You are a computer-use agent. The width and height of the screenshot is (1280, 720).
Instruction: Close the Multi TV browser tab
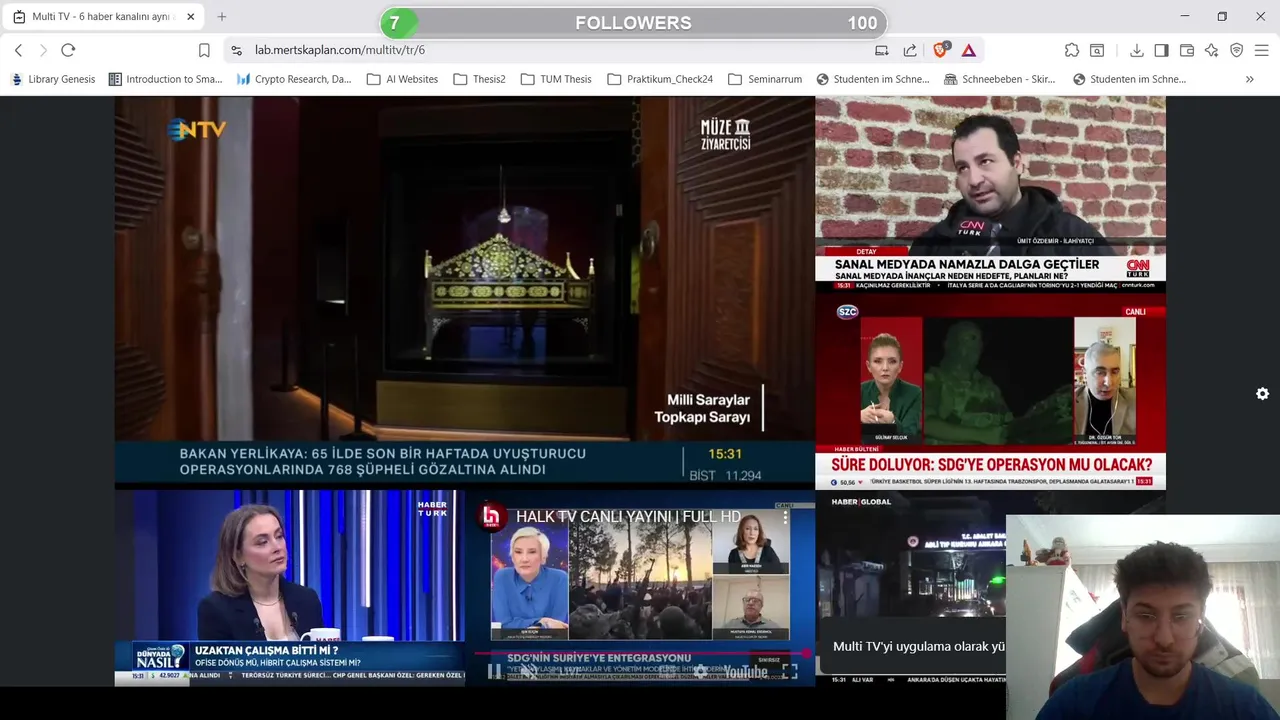point(190,17)
